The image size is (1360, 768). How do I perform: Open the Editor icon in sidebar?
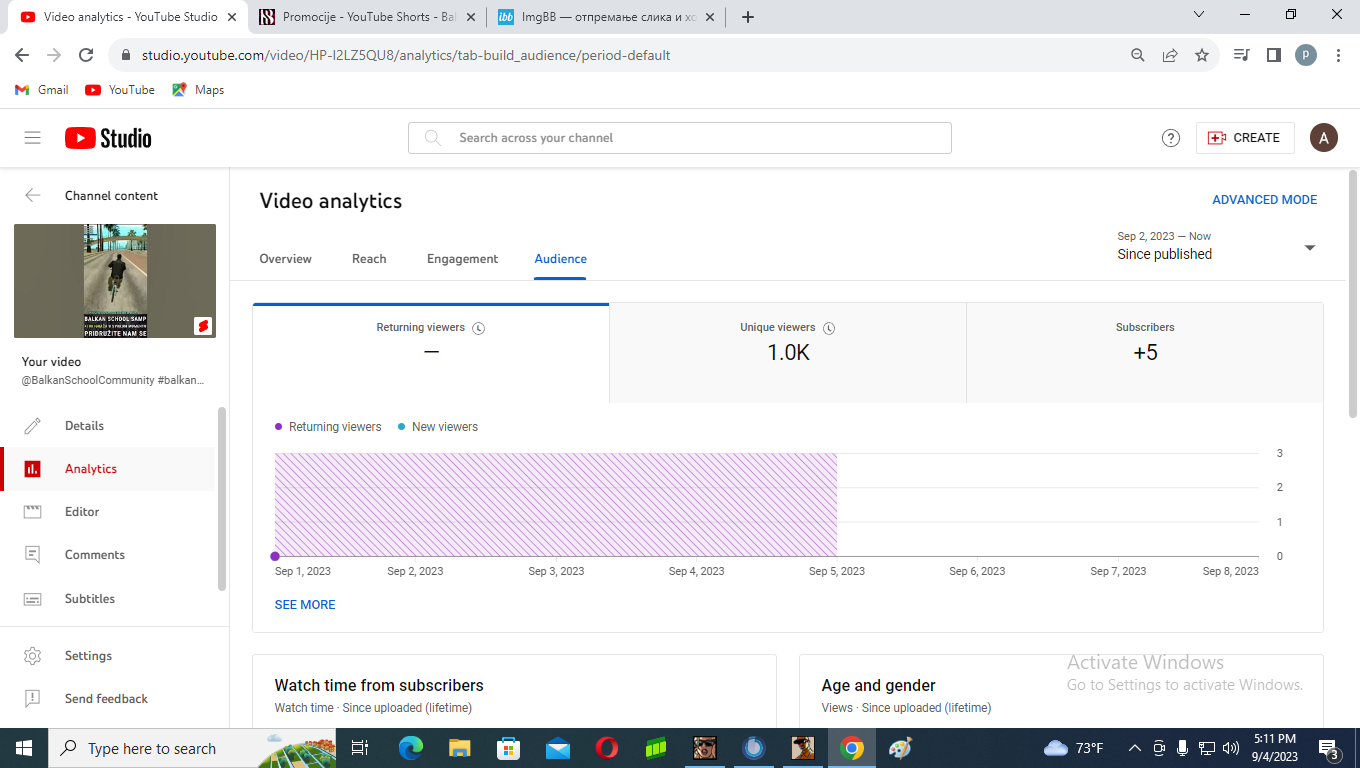point(33,512)
